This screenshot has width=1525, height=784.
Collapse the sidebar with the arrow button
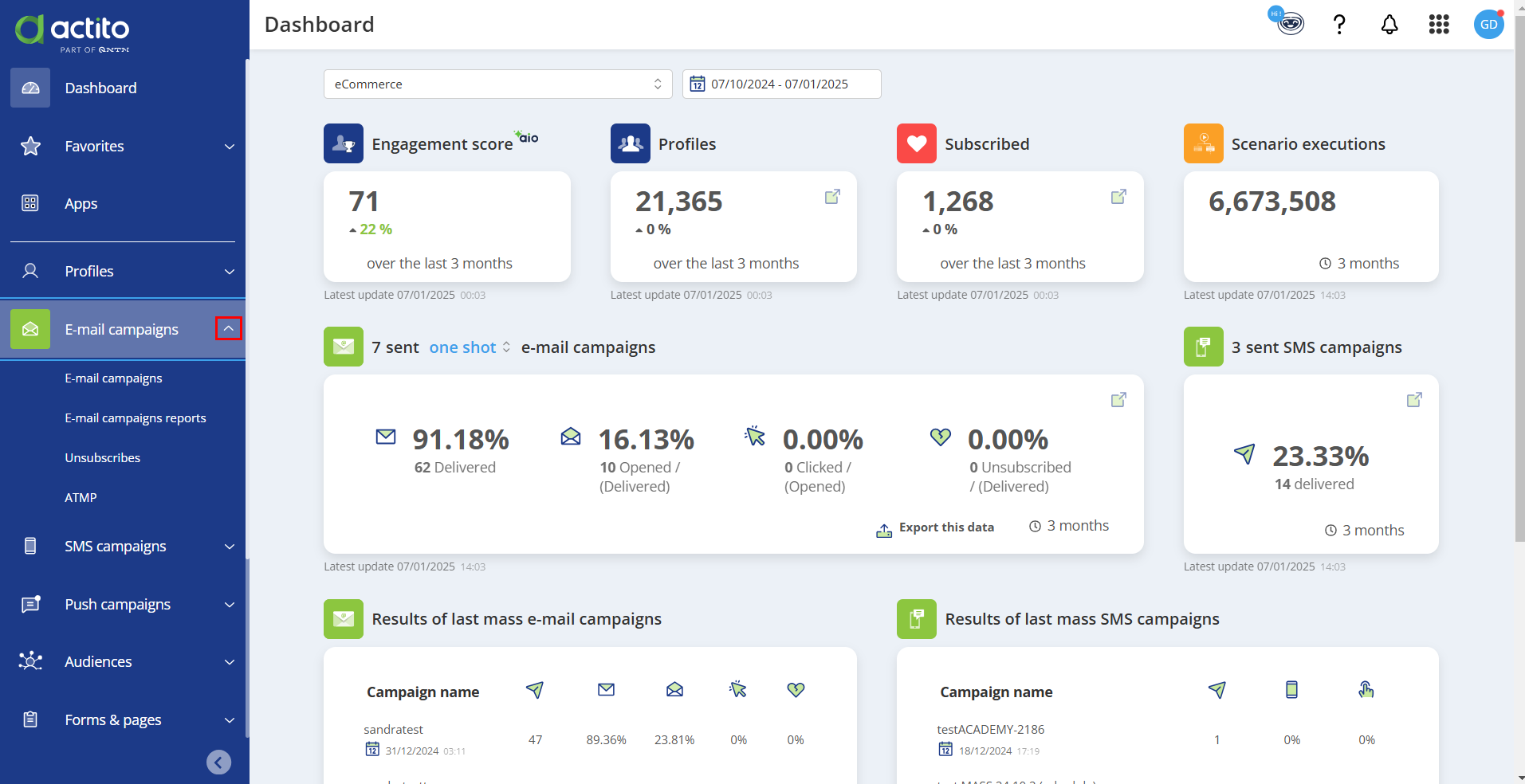[218, 762]
